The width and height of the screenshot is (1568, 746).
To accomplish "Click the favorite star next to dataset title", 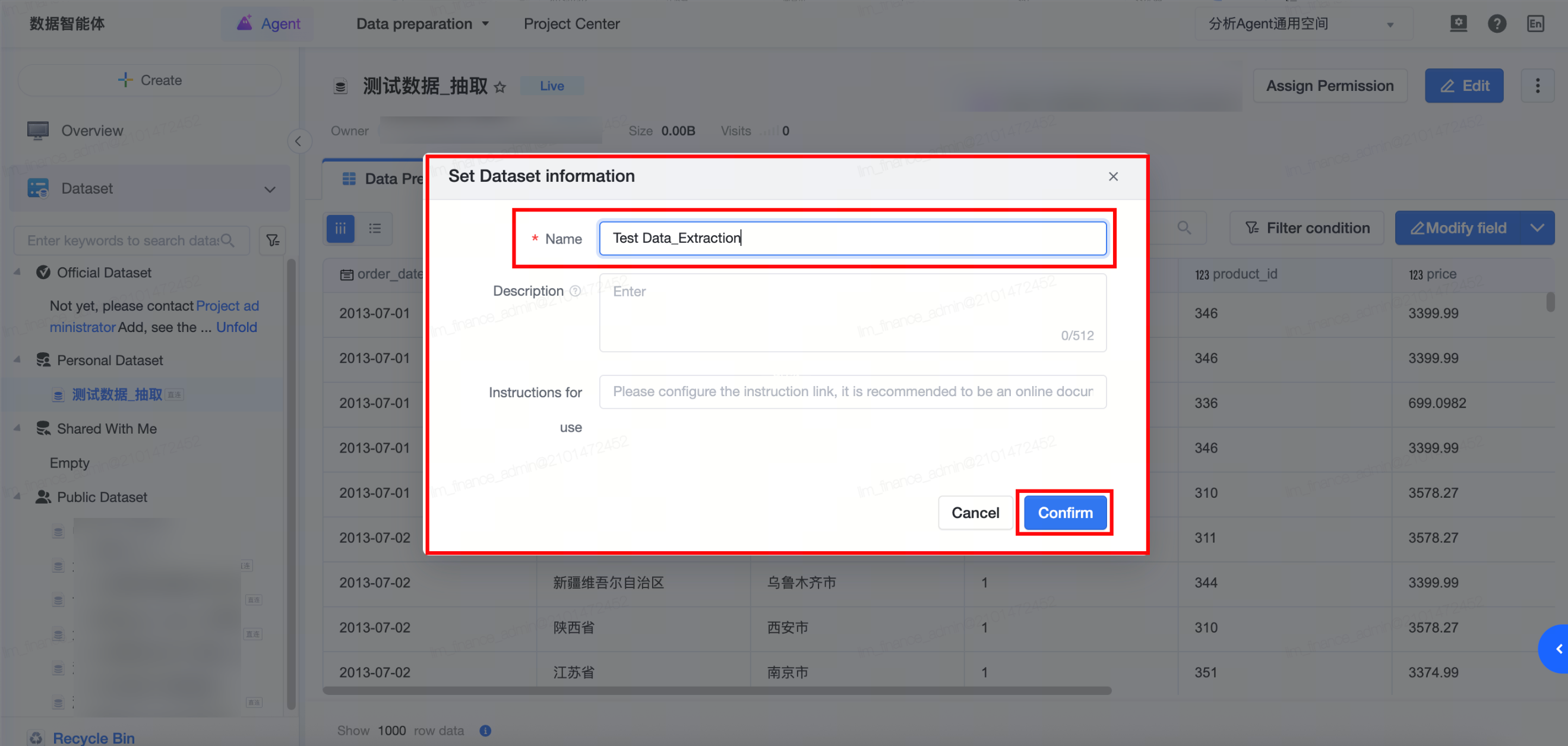I will 500,87.
